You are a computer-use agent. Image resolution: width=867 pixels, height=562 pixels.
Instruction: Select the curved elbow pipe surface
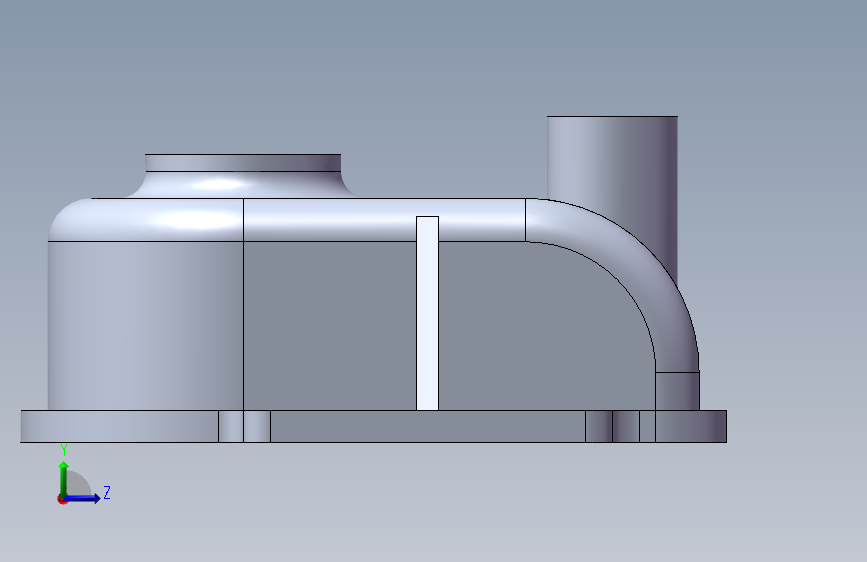pos(636,260)
